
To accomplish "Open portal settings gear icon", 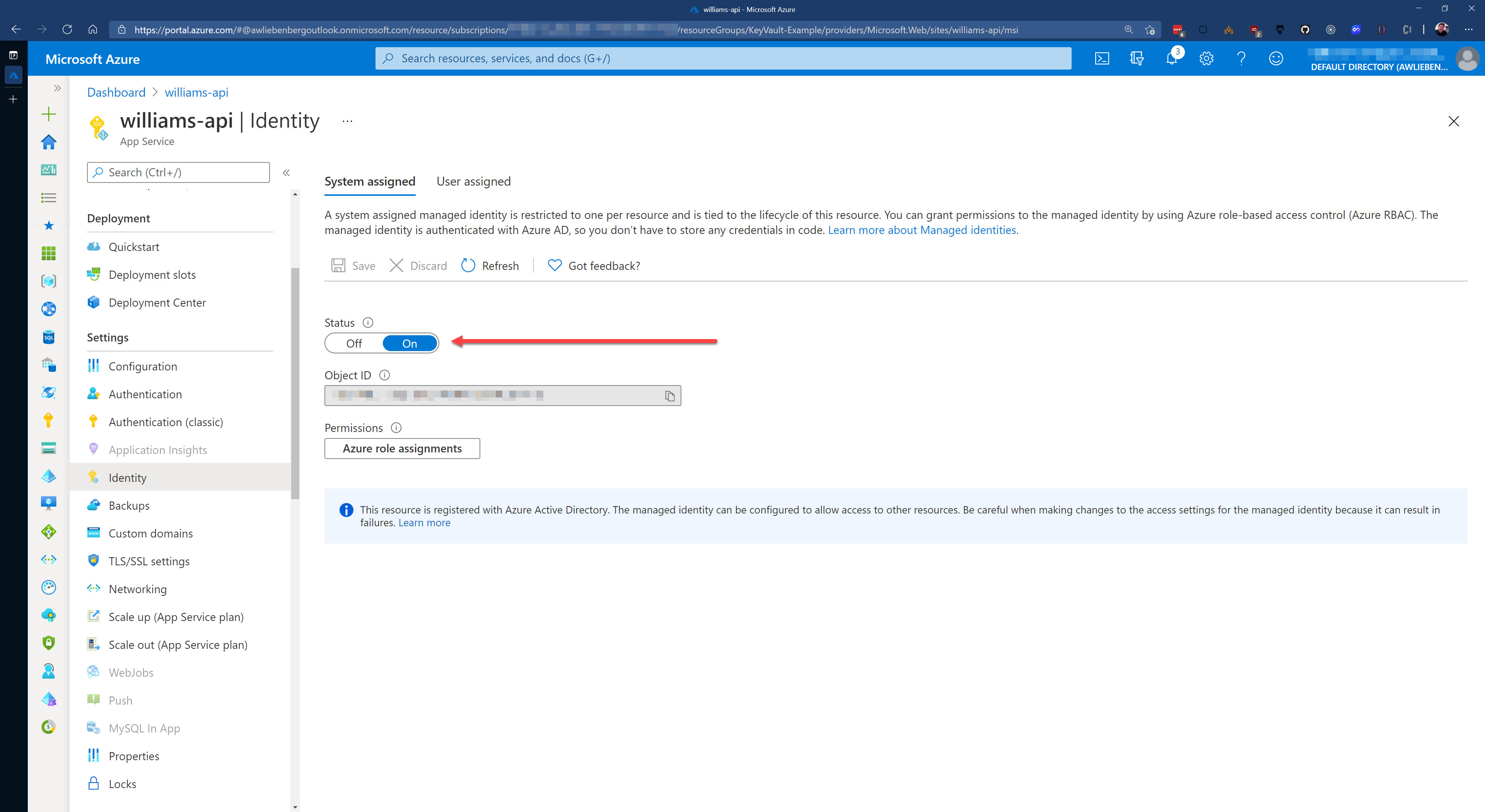I will [1207, 59].
